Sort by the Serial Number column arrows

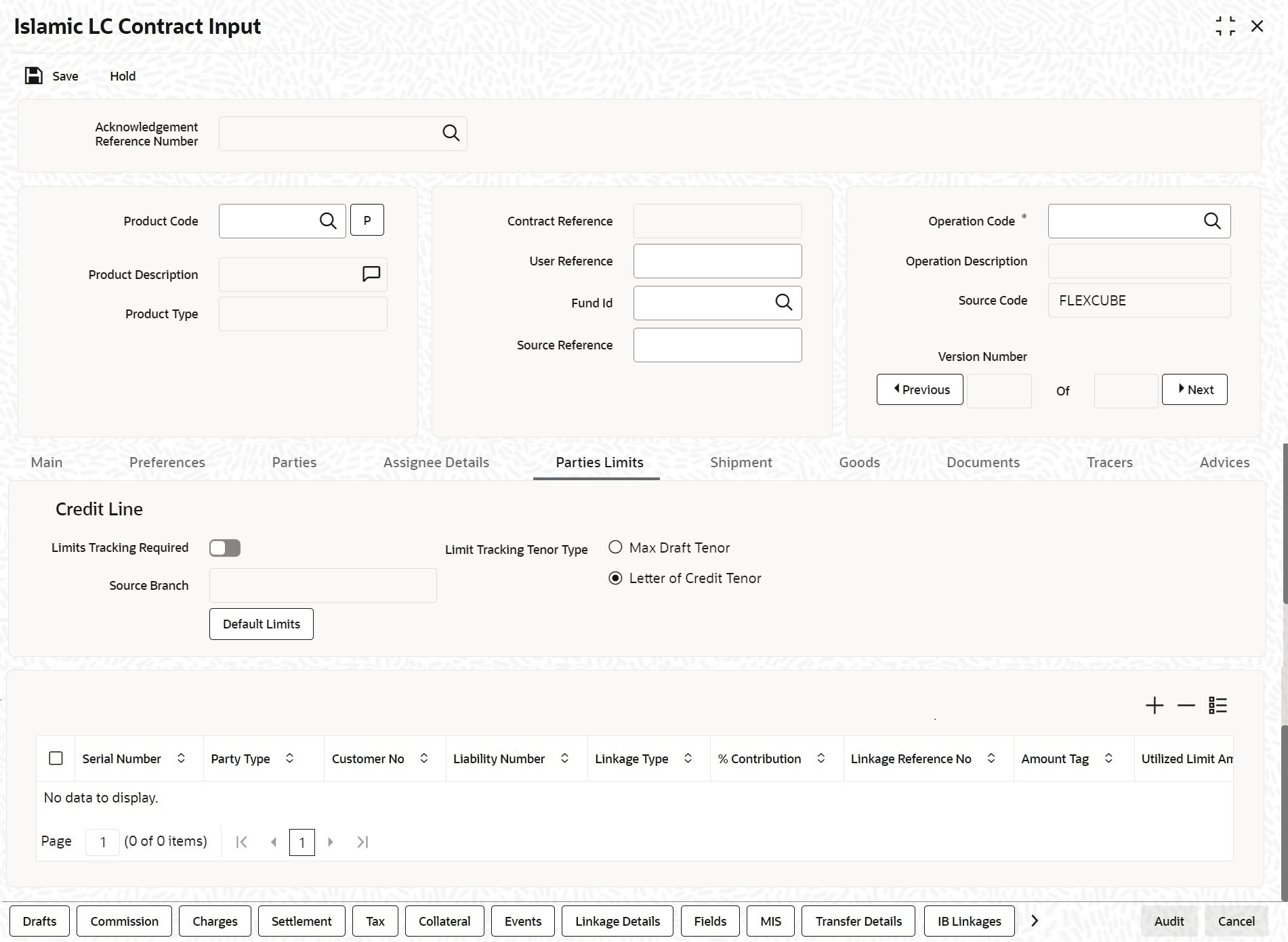pos(181,758)
